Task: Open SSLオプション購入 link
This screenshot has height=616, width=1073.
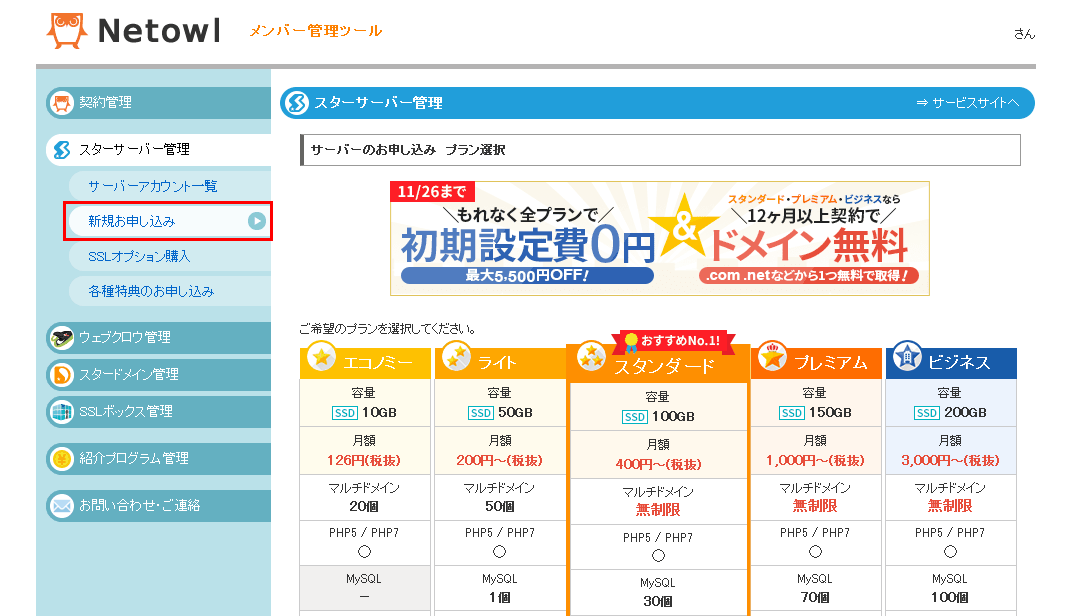Action: [170, 256]
